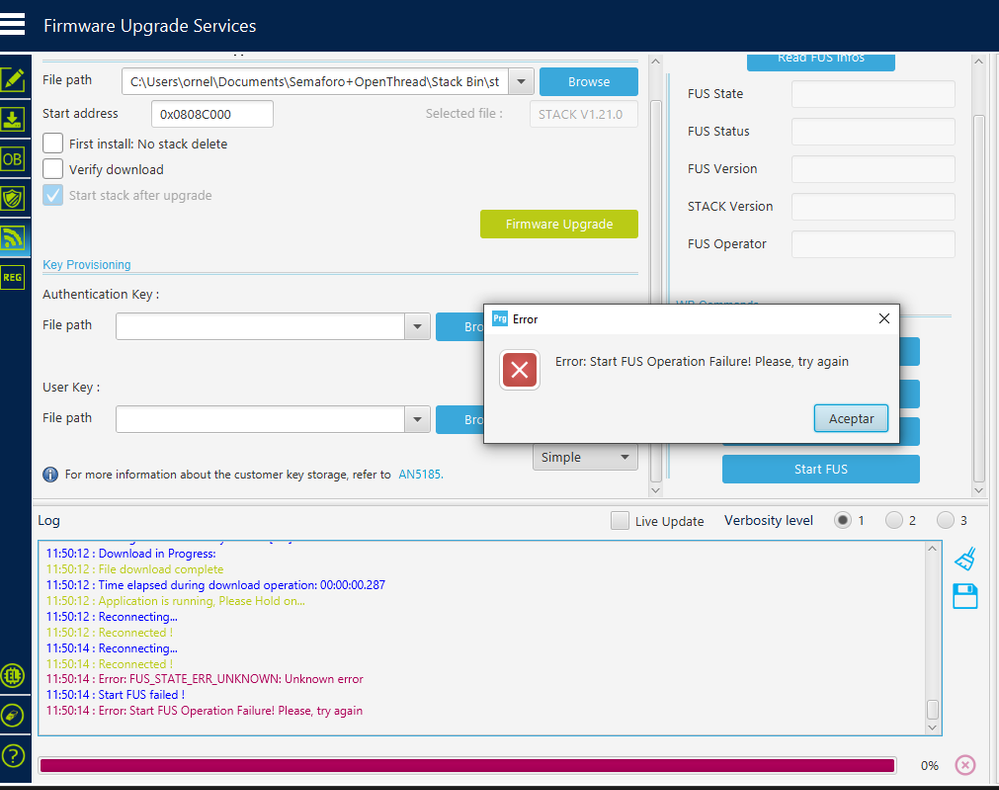Click the log panel scrollbar down arrow
The height and width of the screenshot is (790, 999).
click(932, 727)
